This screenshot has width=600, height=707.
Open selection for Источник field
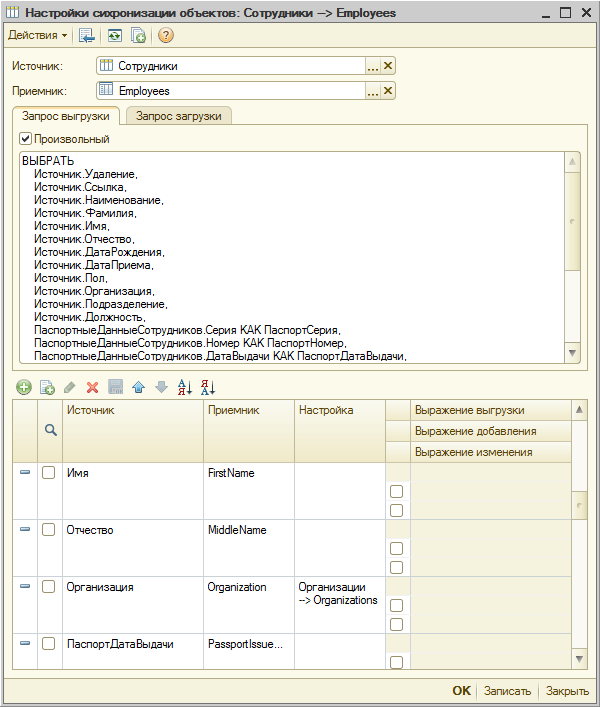coord(373,66)
